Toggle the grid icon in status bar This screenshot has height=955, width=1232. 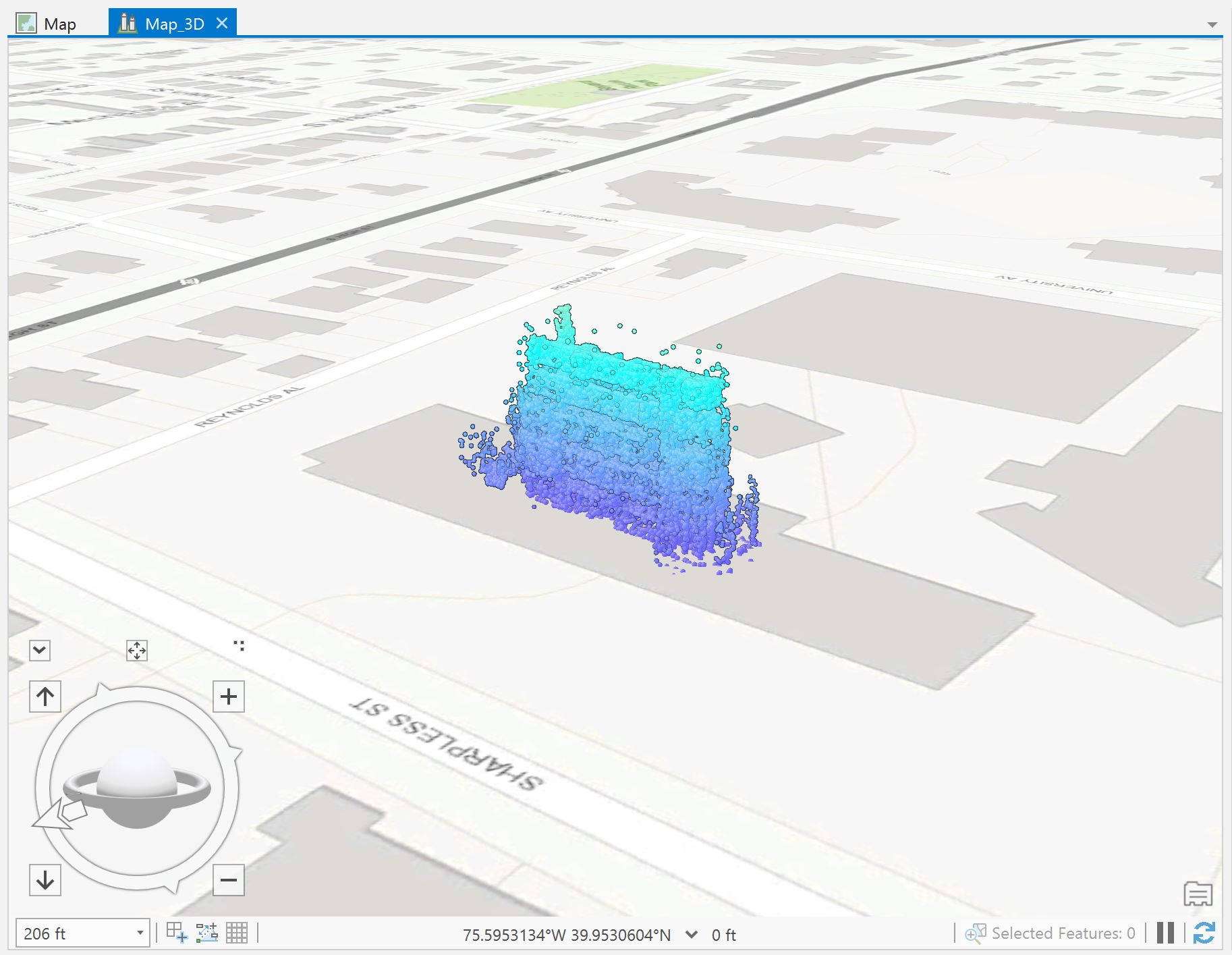pyautogui.click(x=237, y=933)
